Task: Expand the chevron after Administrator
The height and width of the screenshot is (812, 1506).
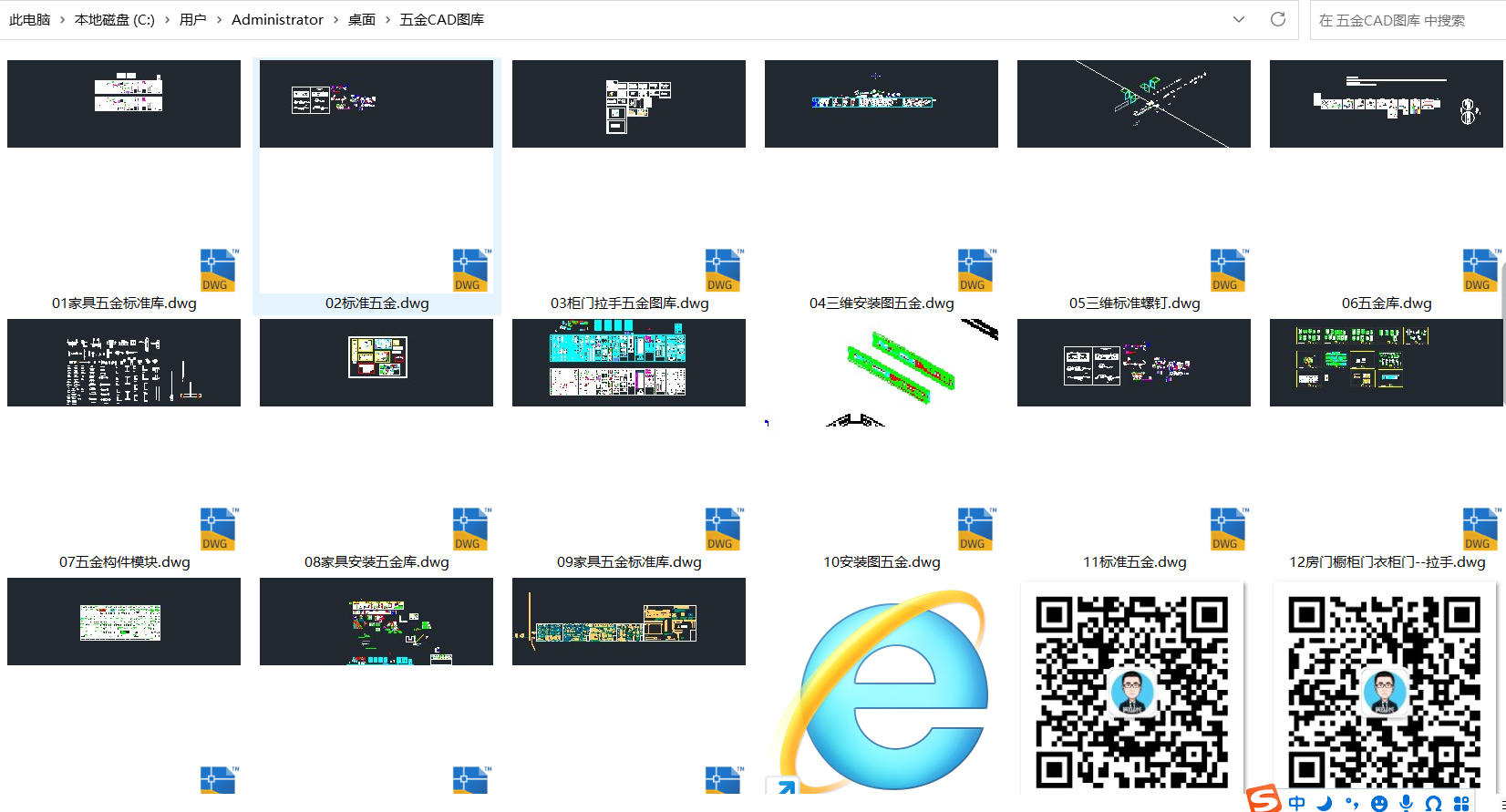Action: pyautogui.click(x=335, y=19)
